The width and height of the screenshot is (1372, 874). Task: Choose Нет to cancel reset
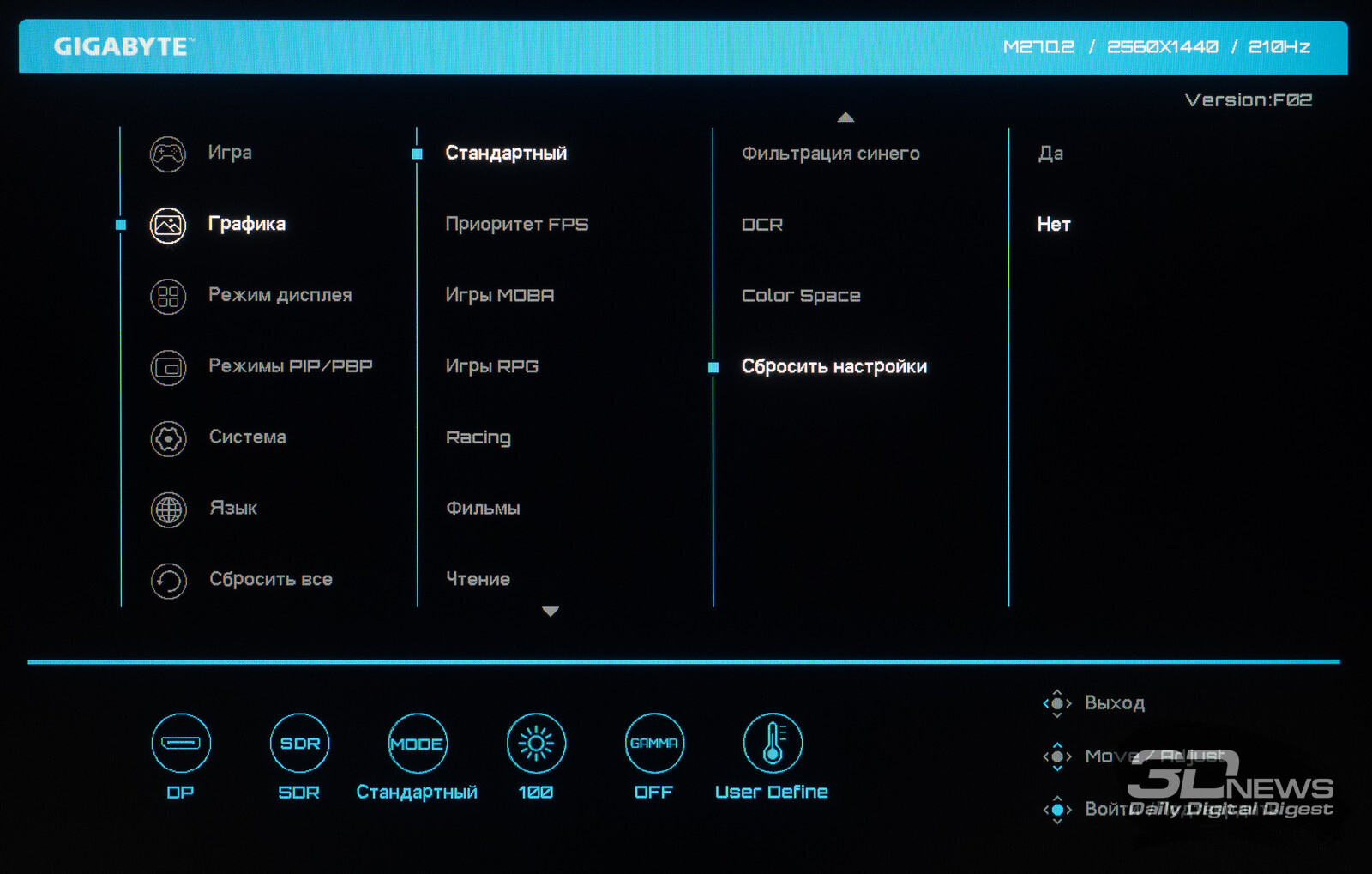click(x=1054, y=225)
